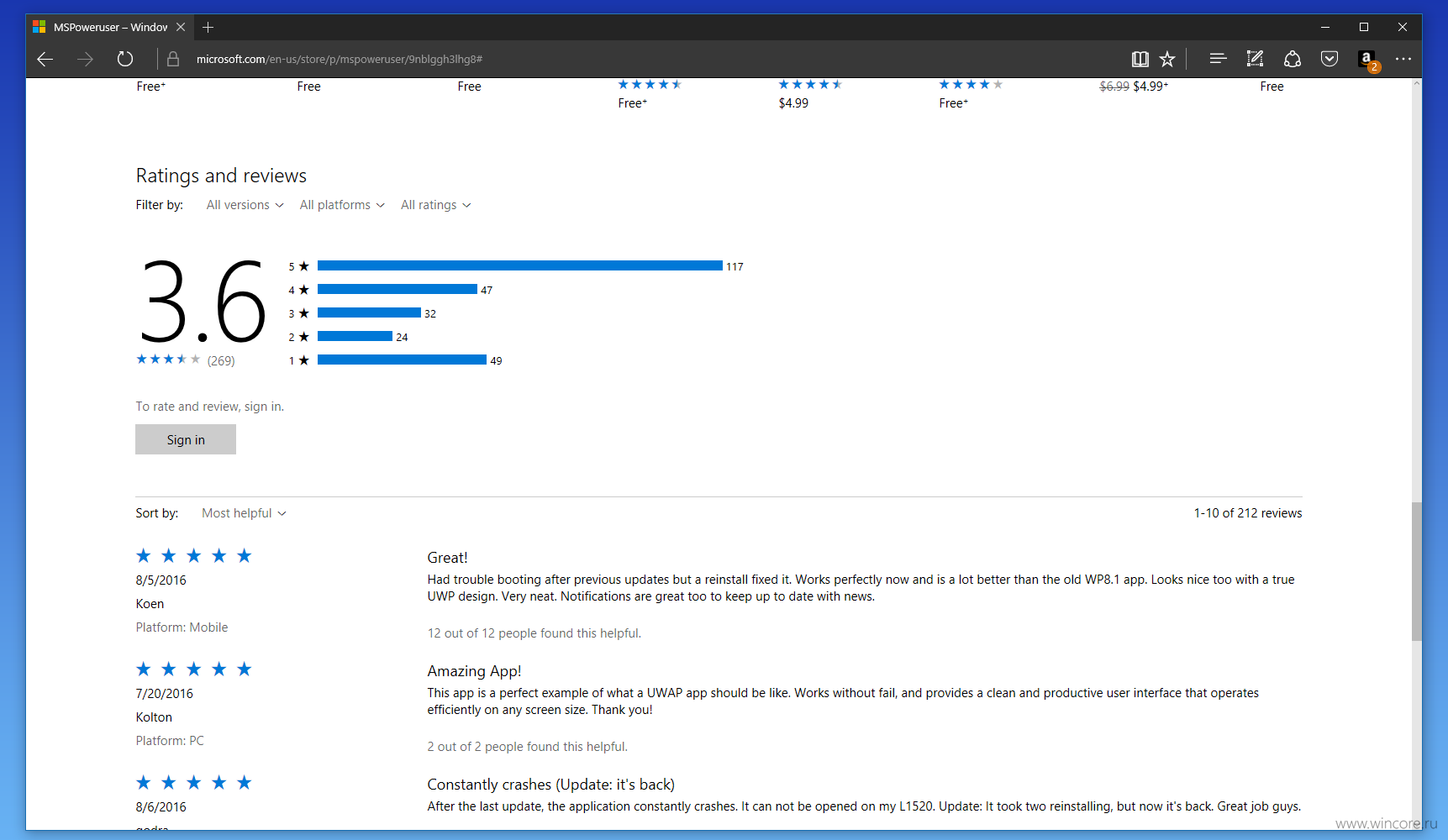1448x840 pixels.
Task: Click the Ratings and reviews heading
Action: coord(221,176)
